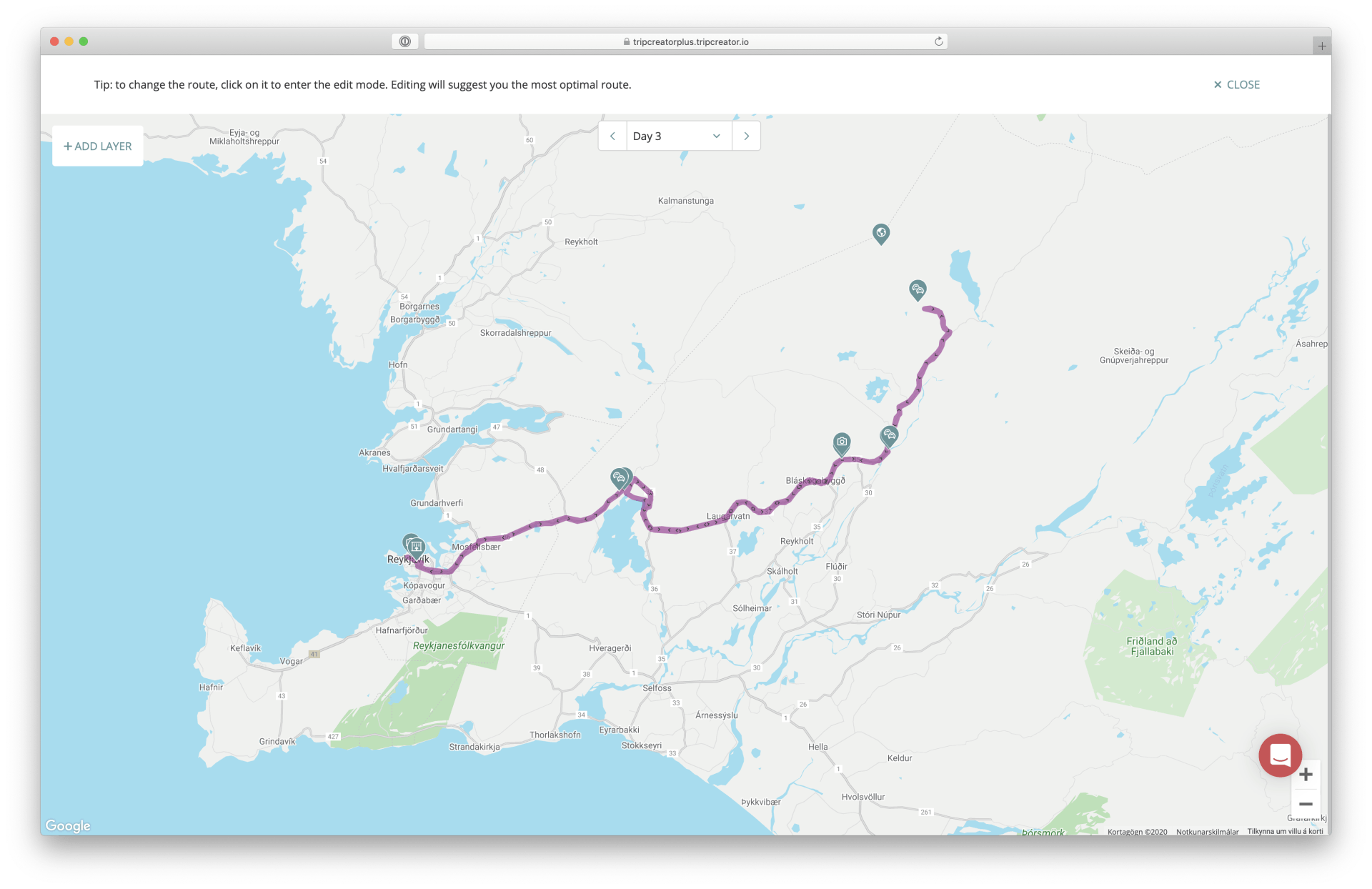1372x889 pixels.
Task: Select the hotel pin at Reykjavík
Action: click(x=417, y=547)
